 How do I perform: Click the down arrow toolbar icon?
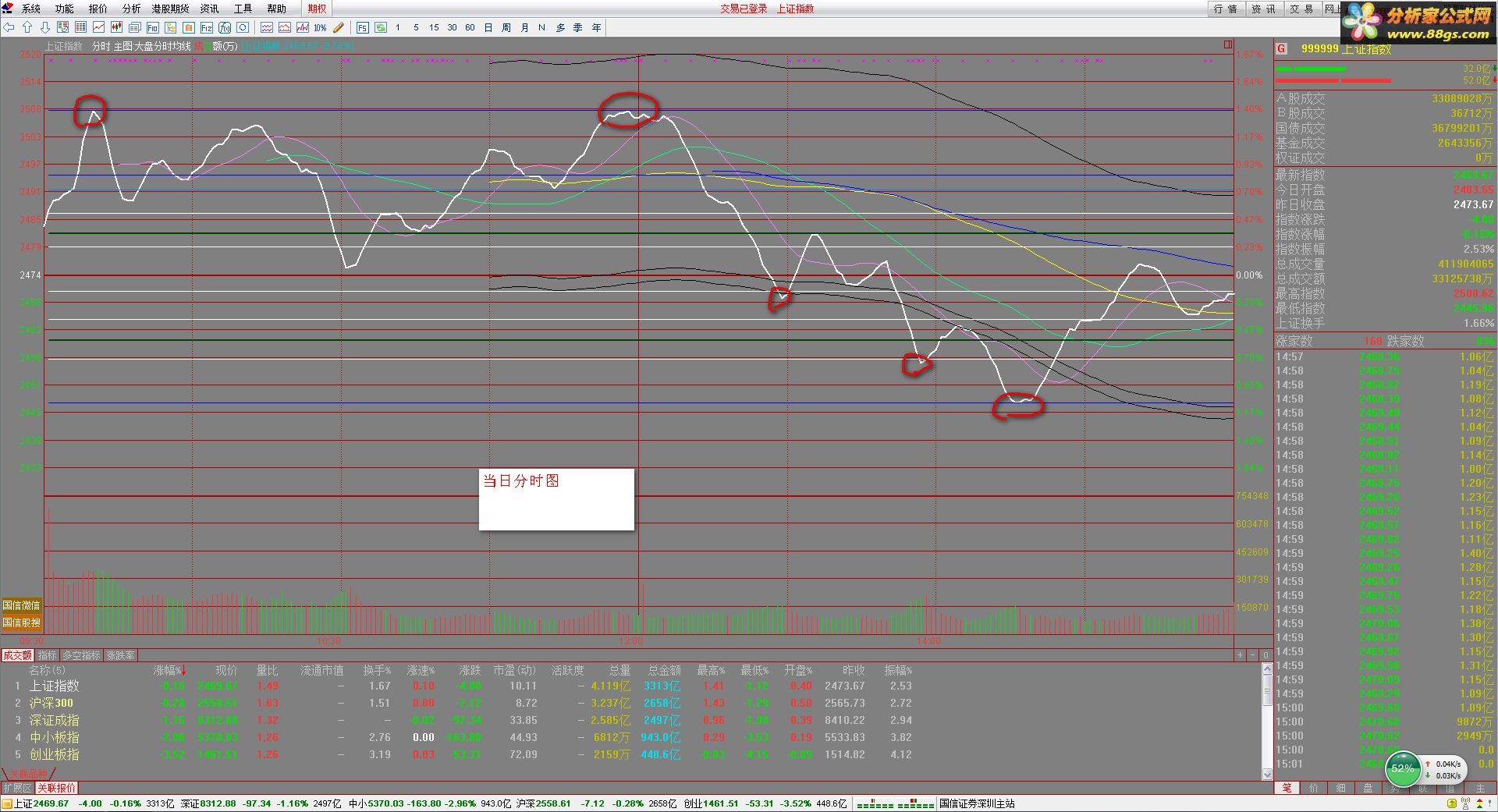tap(44, 27)
